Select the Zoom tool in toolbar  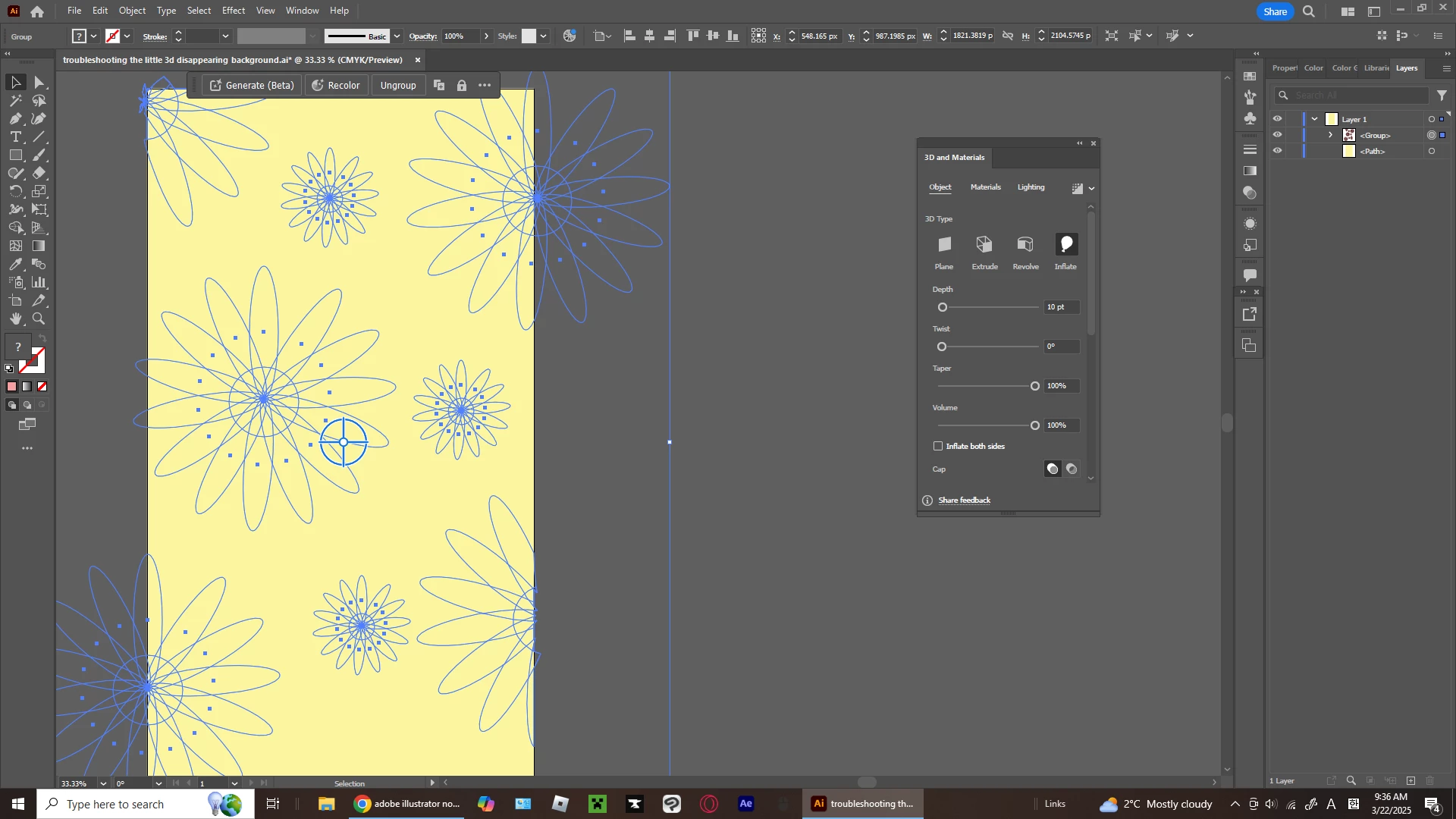pos(39,319)
